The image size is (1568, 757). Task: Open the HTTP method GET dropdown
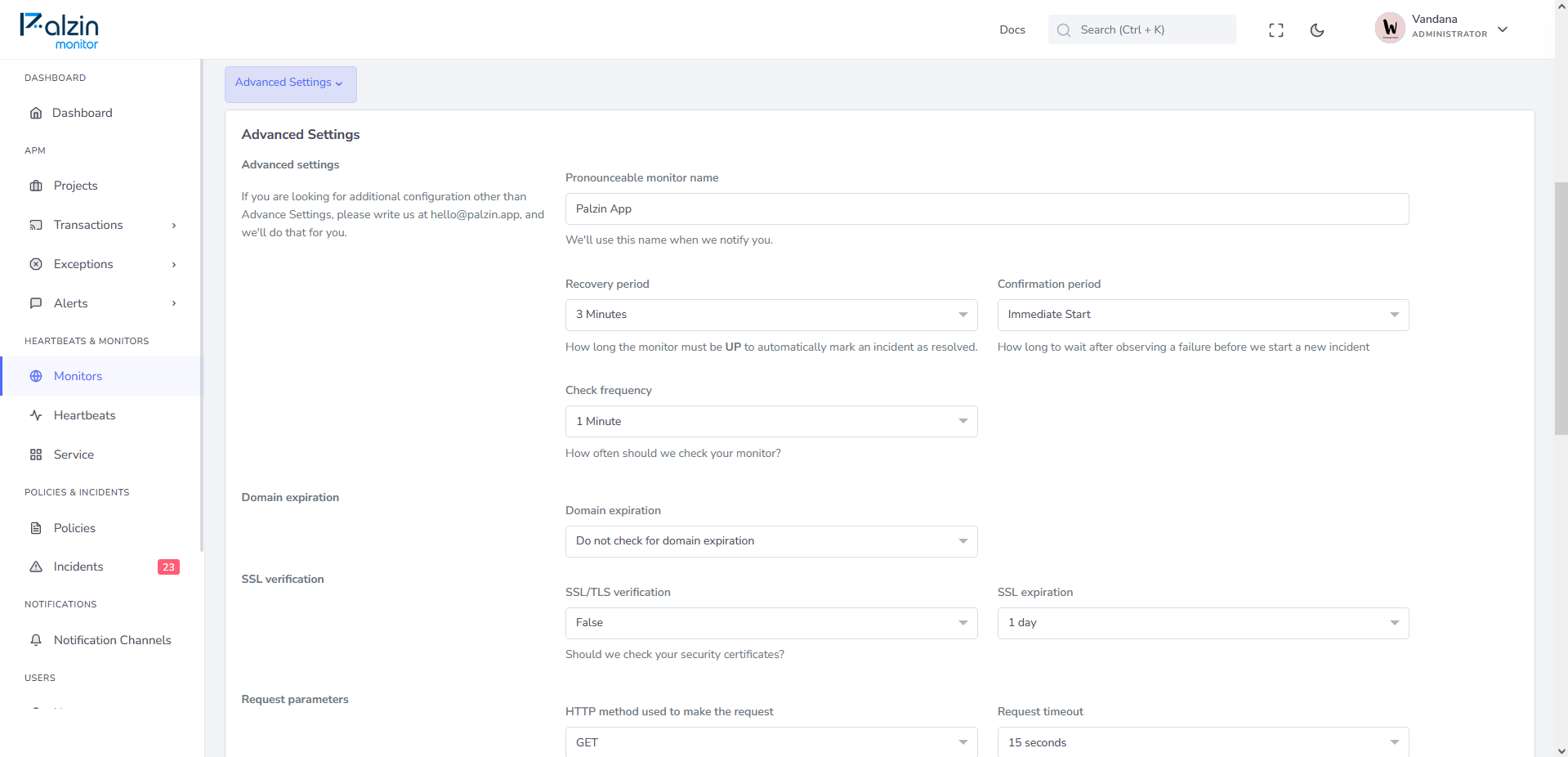click(x=771, y=741)
